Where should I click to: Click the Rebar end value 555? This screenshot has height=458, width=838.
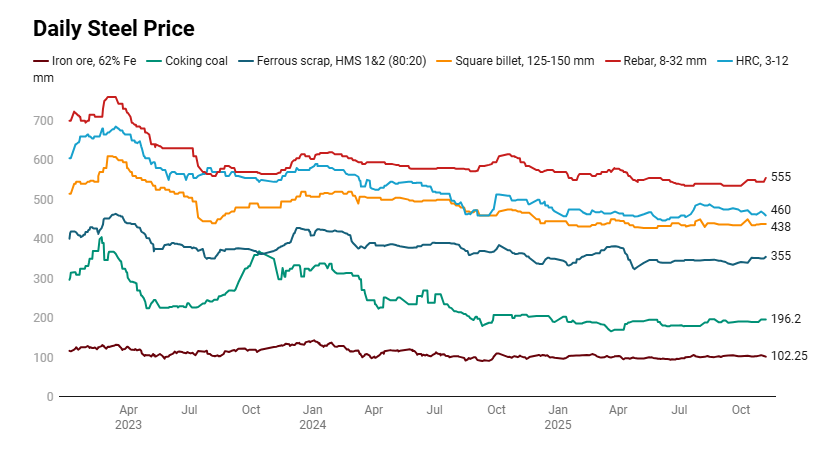point(781,177)
